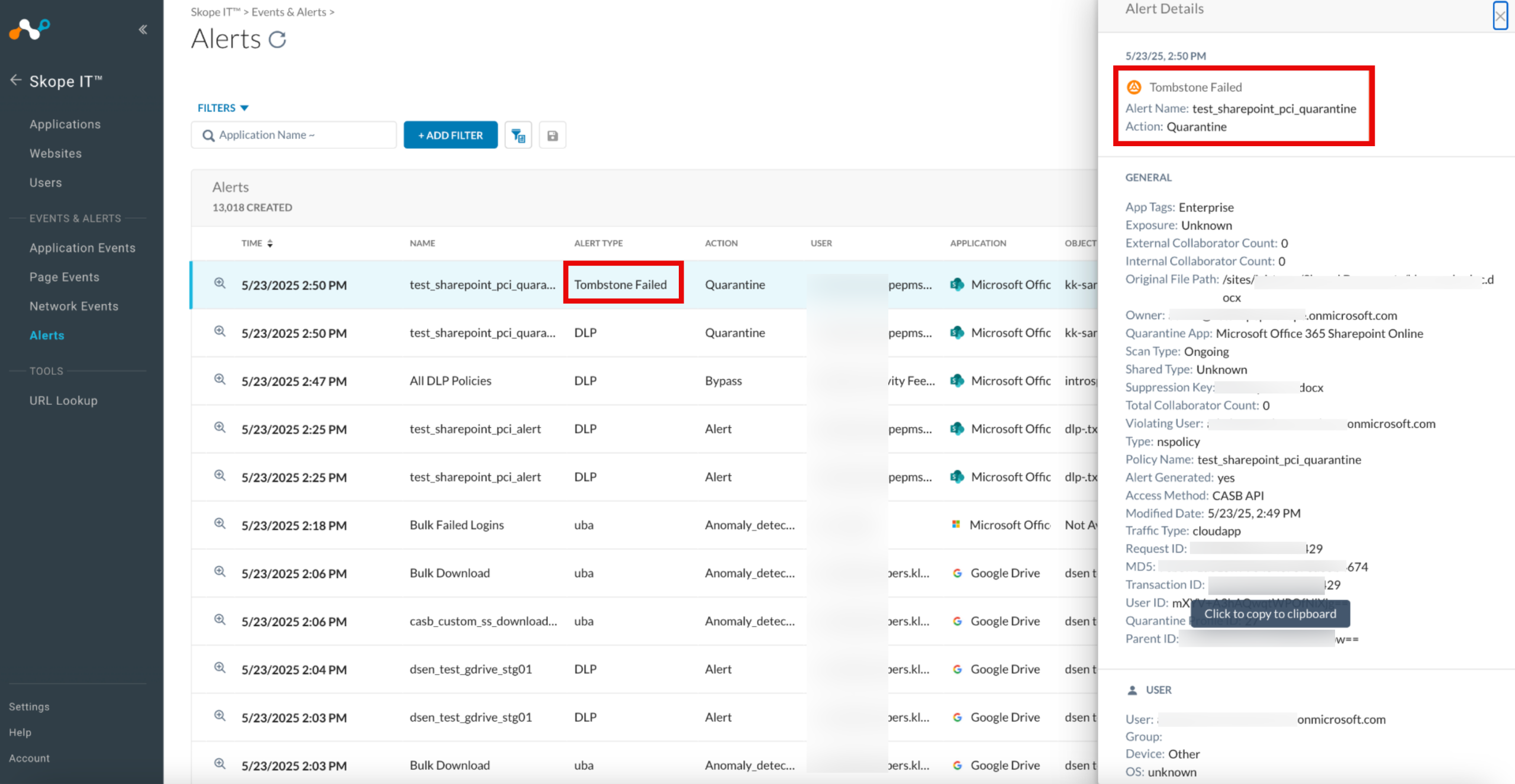Viewport: 1515px width, 784px height.
Task: Refresh the Alerts list
Action: [x=278, y=40]
